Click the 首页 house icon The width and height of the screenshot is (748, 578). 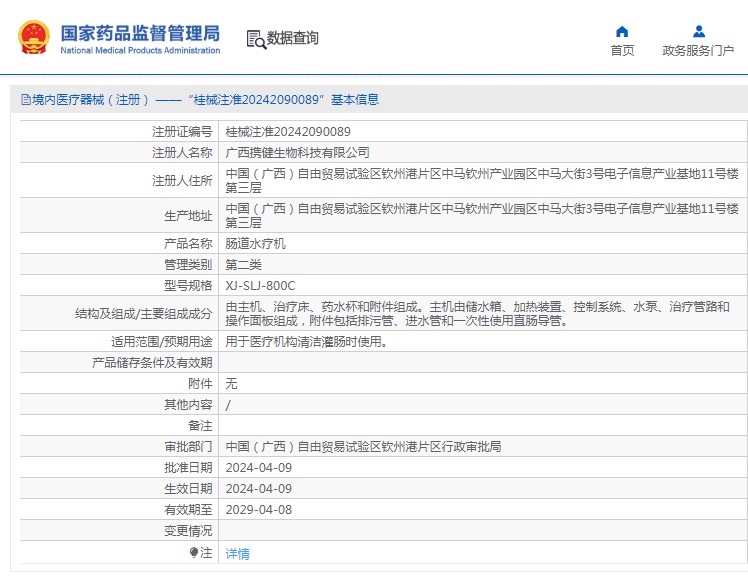click(622, 31)
